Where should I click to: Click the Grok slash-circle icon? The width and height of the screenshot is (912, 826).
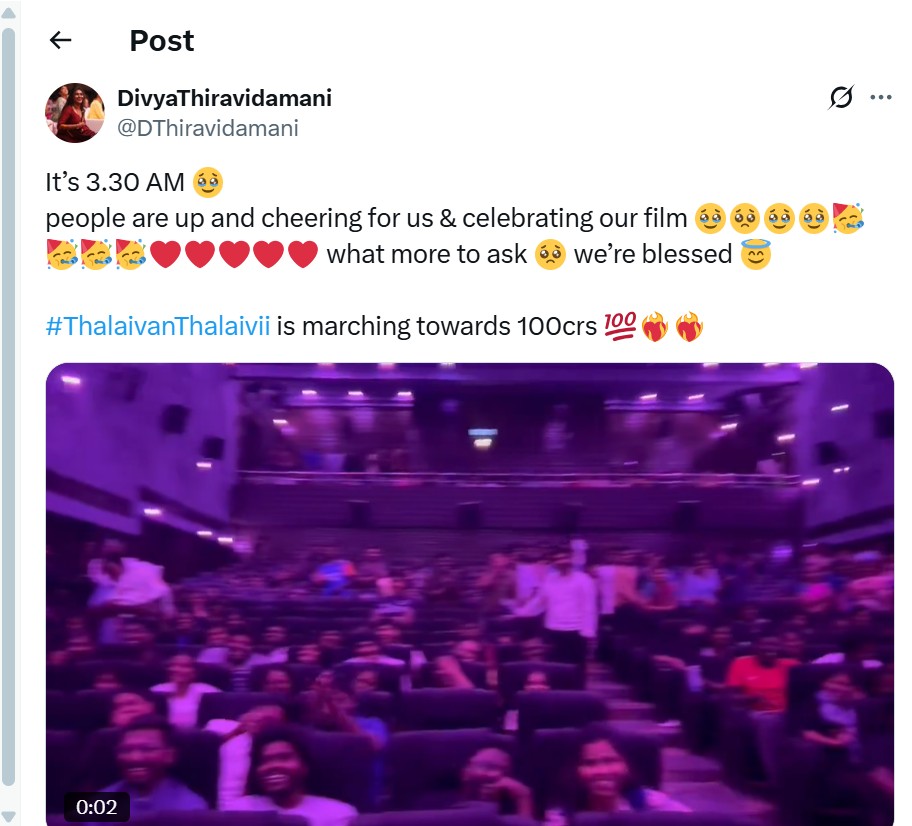click(841, 97)
